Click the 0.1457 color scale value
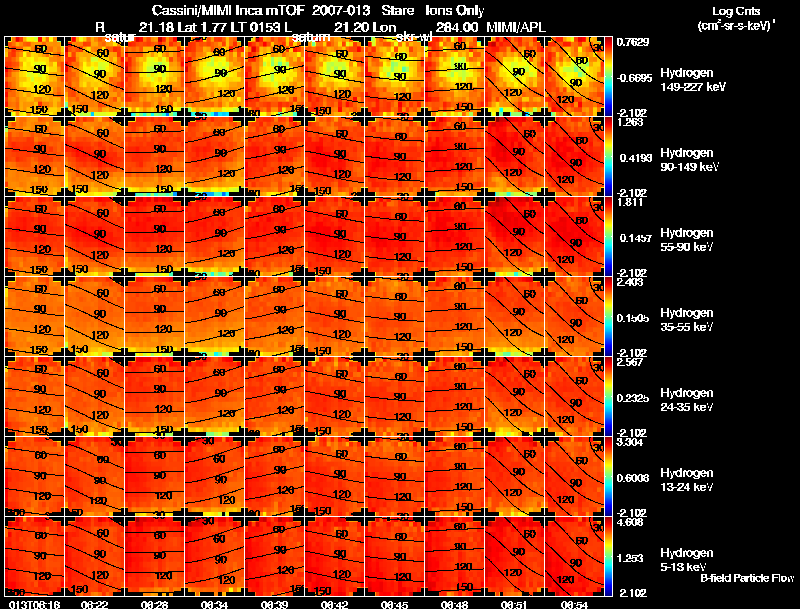The height and width of the screenshot is (609, 800). [x=636, y=238]
